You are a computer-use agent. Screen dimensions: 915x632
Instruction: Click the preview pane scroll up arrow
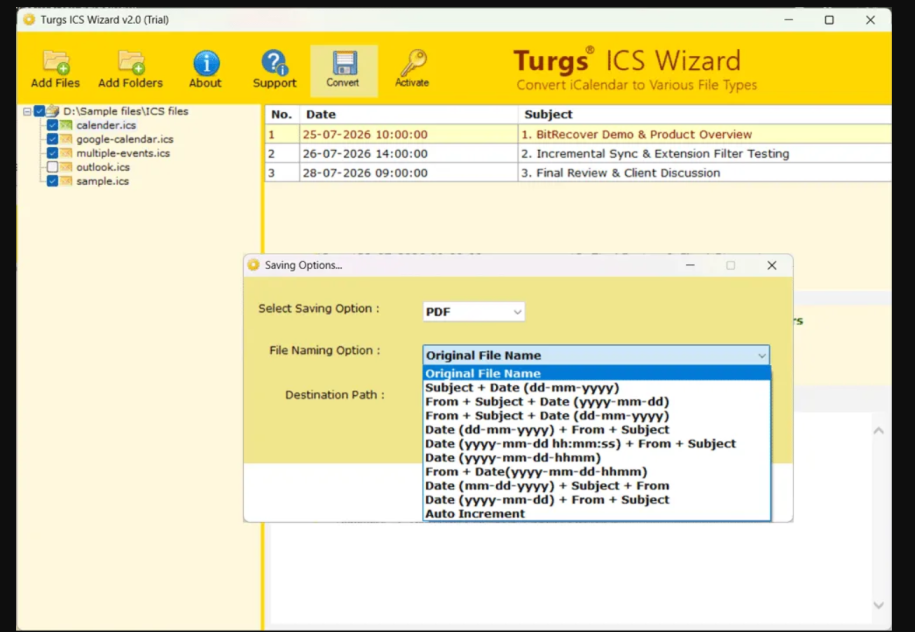(878, 431)
